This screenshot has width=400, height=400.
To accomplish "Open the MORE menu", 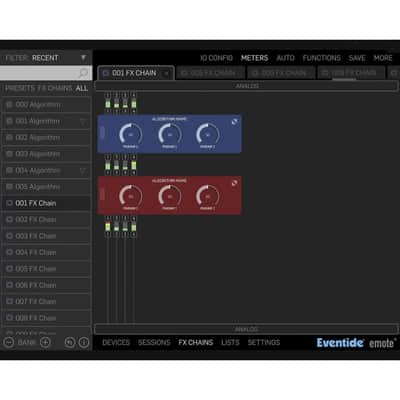I will point(383,58).
